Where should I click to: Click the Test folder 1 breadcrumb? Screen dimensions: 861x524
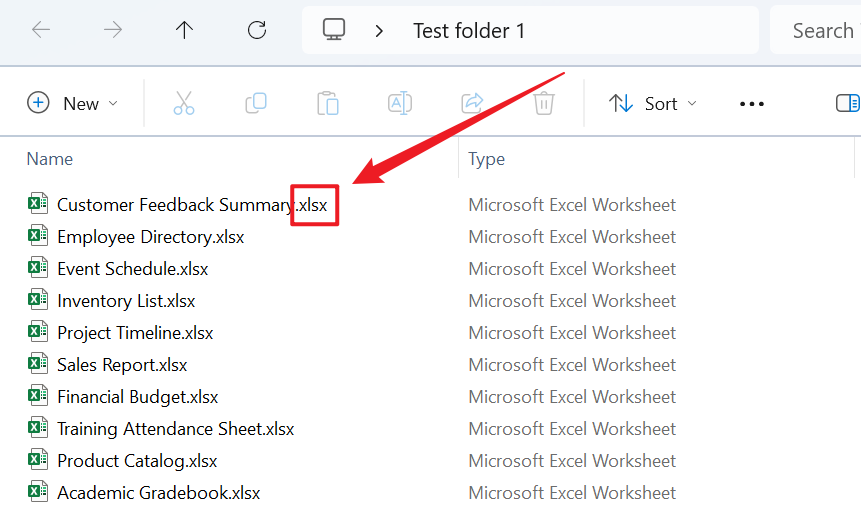coord(469,31)
